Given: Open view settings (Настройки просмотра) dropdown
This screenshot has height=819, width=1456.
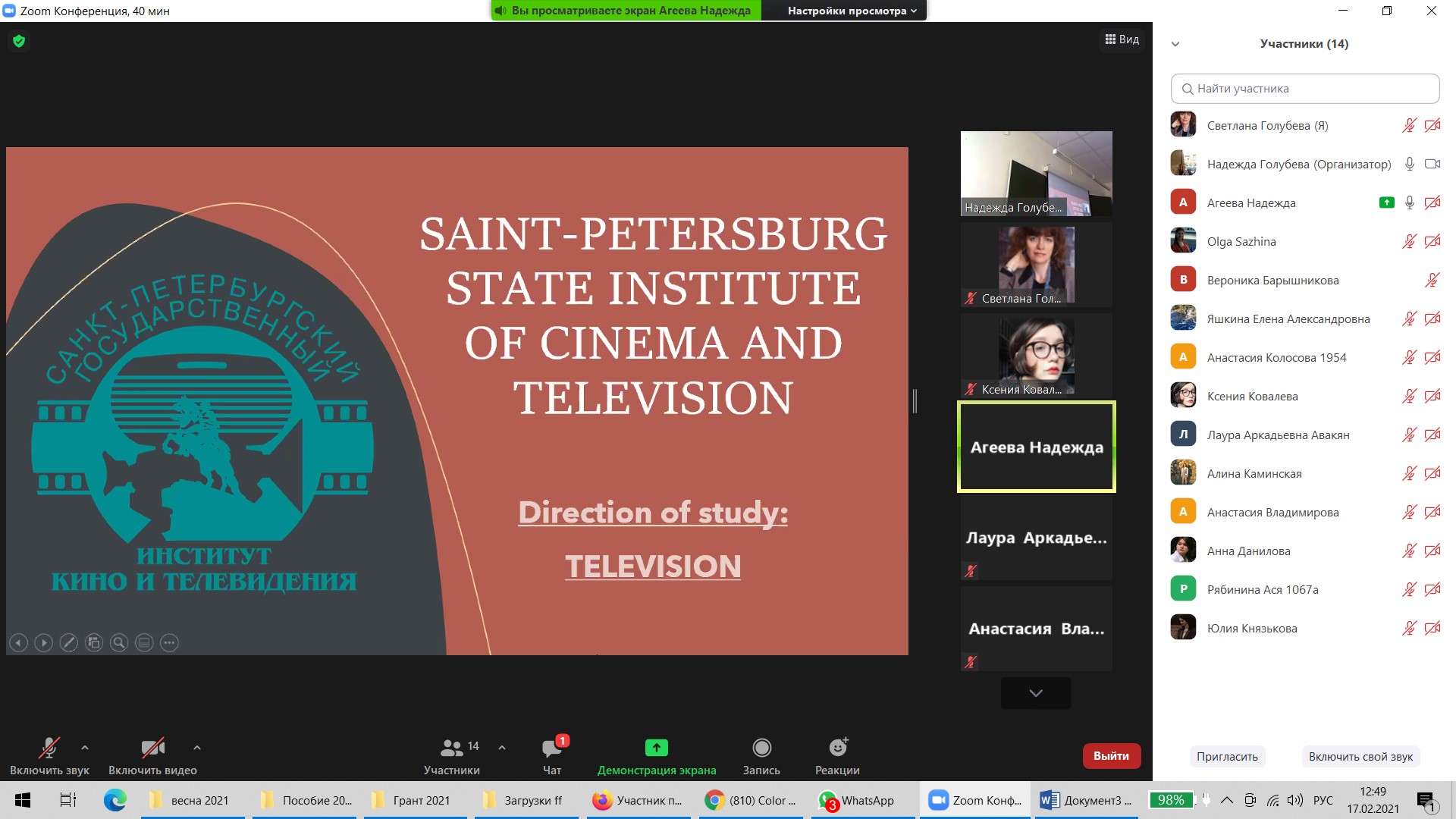Looking at the screenshot, I should pyautogui.click(x=852, y=11).
